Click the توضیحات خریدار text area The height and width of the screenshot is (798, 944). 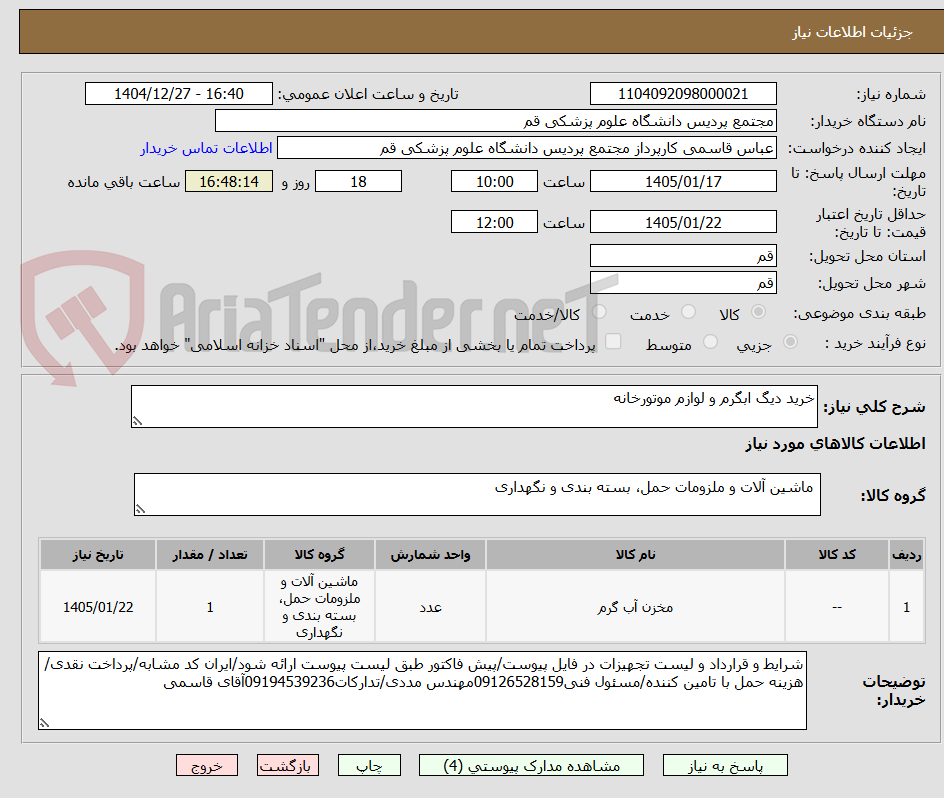(x=422, y=690)
